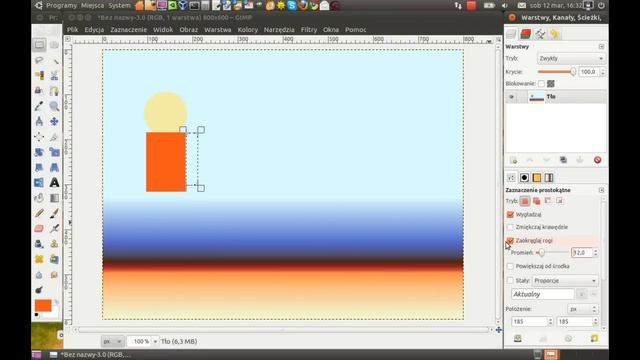
Task: Open the Programy menu in the top panel
Action: click(x=61, y=6)
